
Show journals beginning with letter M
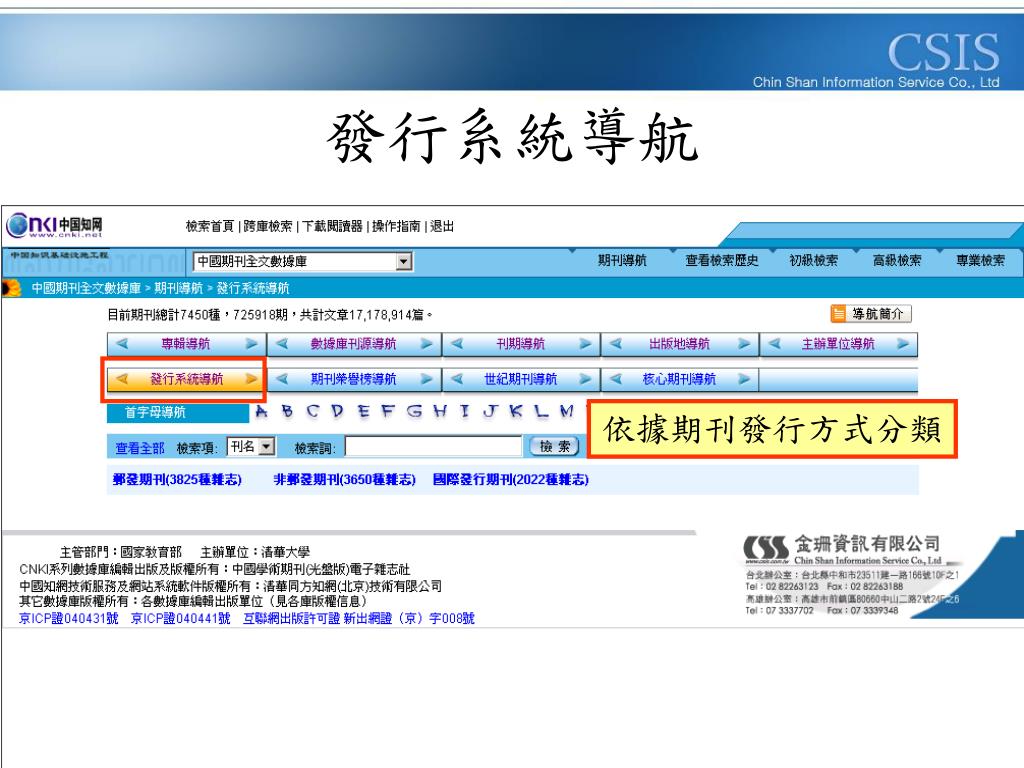tap(567, 411)
